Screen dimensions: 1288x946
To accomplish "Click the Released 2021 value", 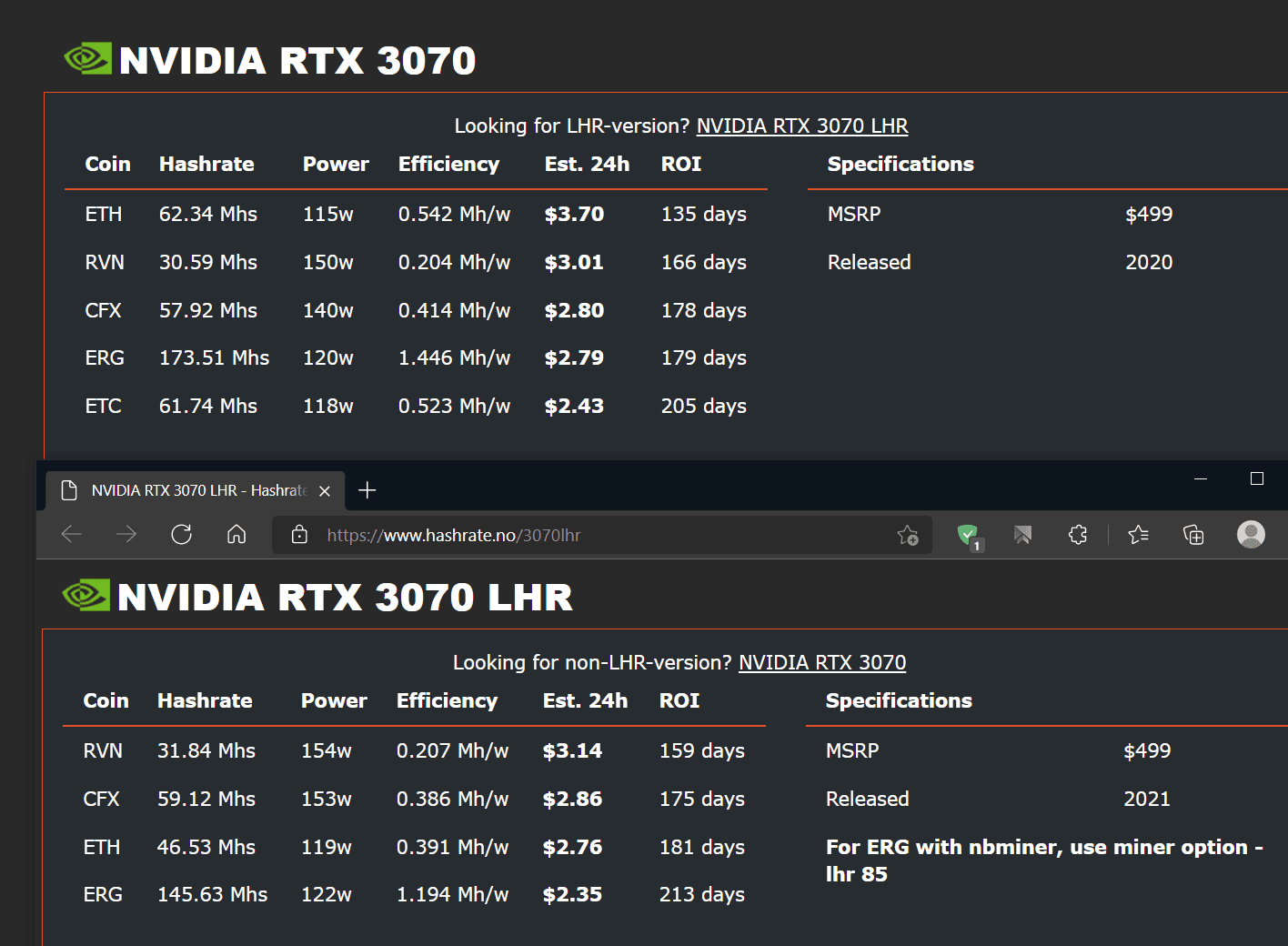I will coord(1147,799).
